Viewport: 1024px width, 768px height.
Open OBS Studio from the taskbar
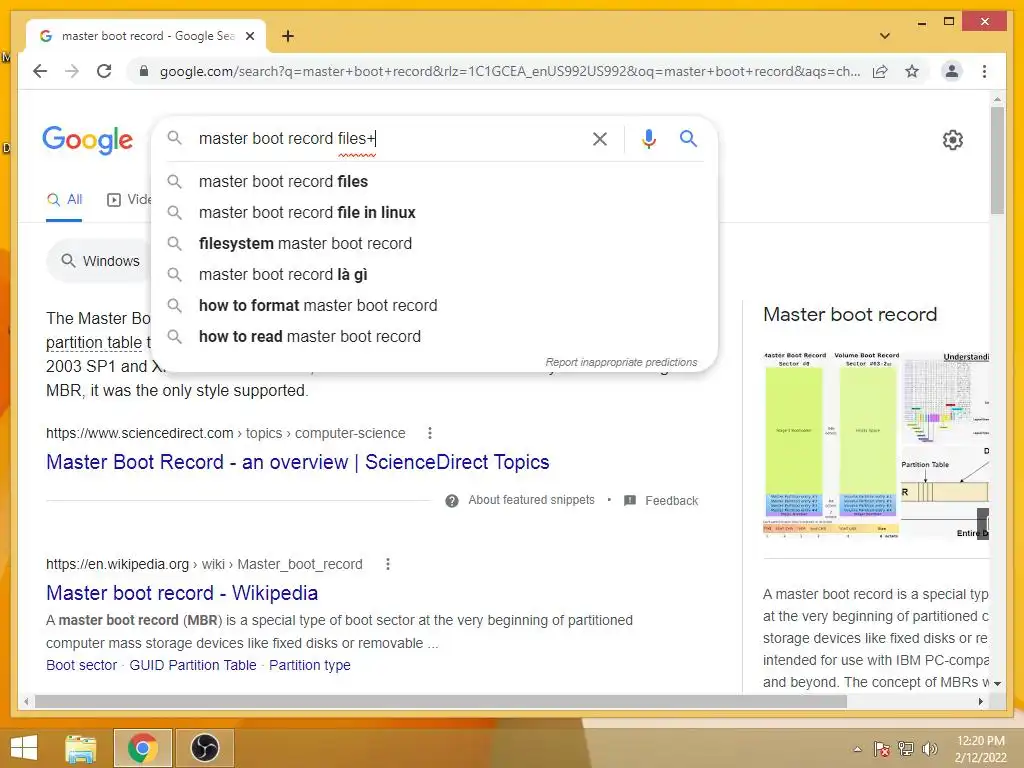tap(204, 748)
